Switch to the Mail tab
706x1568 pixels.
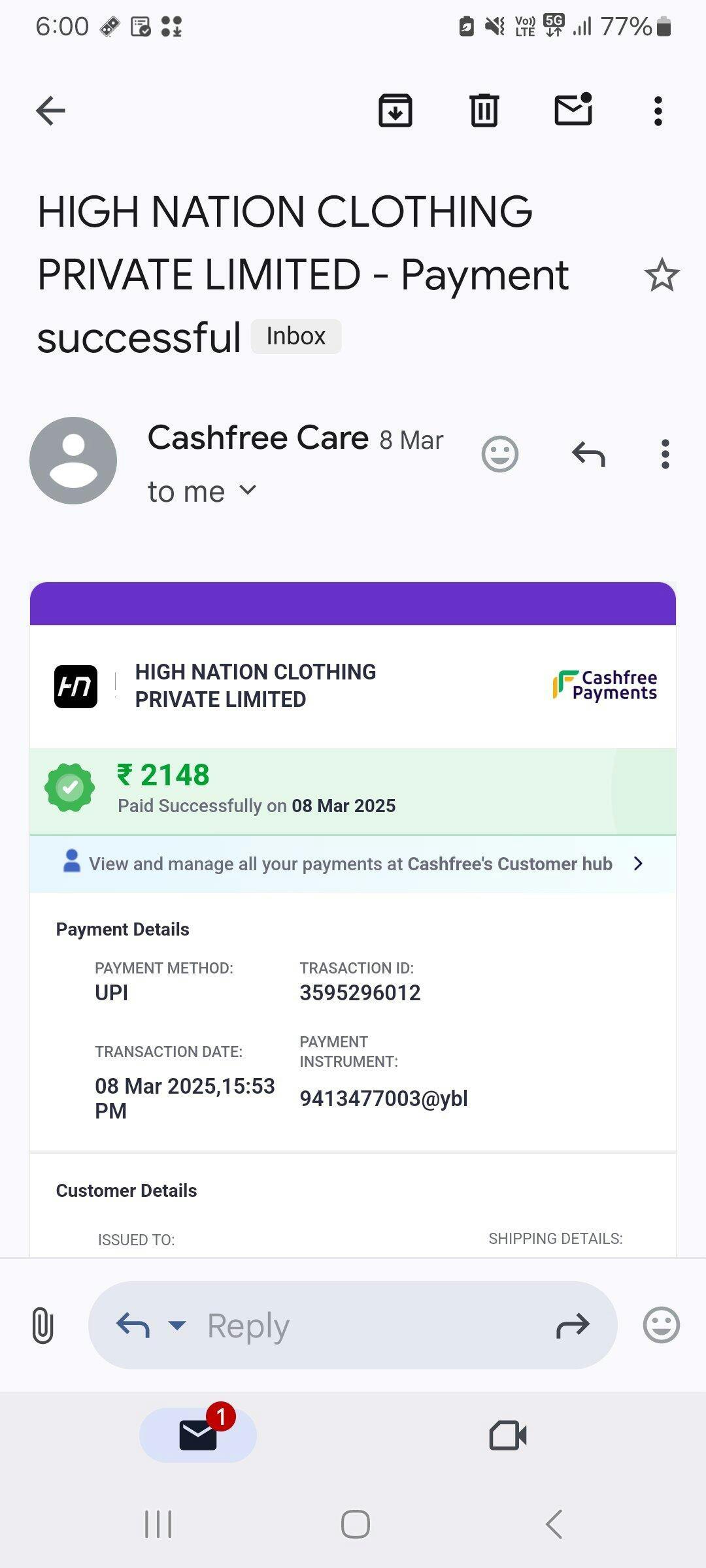[x=198, y=1435]
